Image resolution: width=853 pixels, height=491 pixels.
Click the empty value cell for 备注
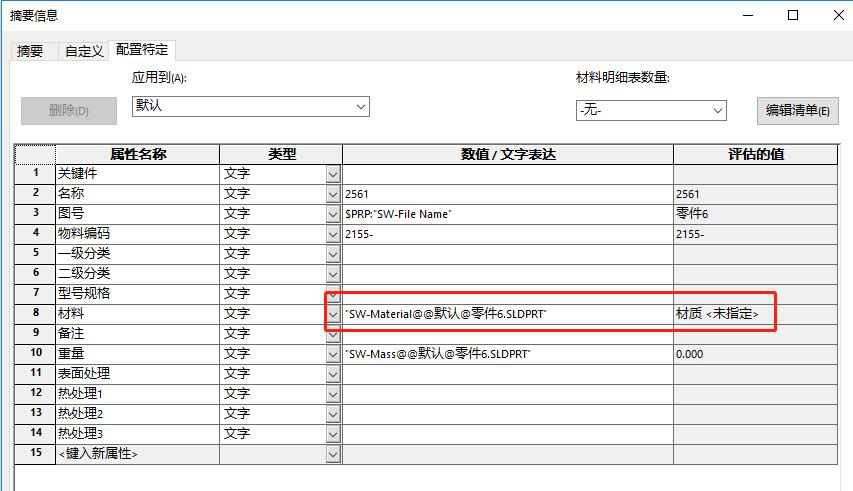click(507, 334)
